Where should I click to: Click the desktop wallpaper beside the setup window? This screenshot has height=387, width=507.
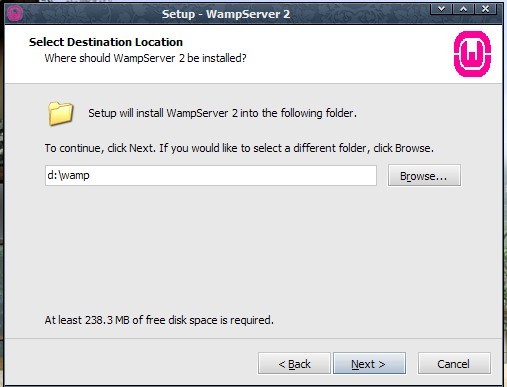(x=2, y=200)
